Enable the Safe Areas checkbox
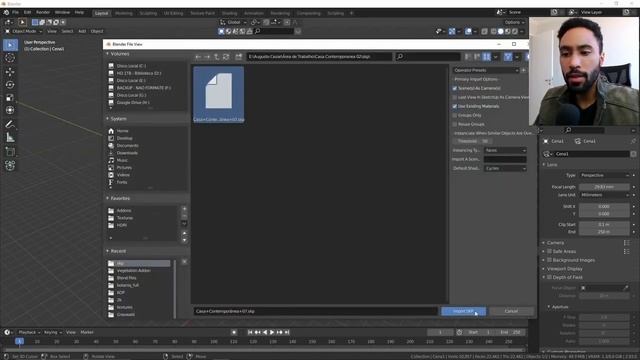This screenshot has width=640, height=360. [x=549, y=251]
